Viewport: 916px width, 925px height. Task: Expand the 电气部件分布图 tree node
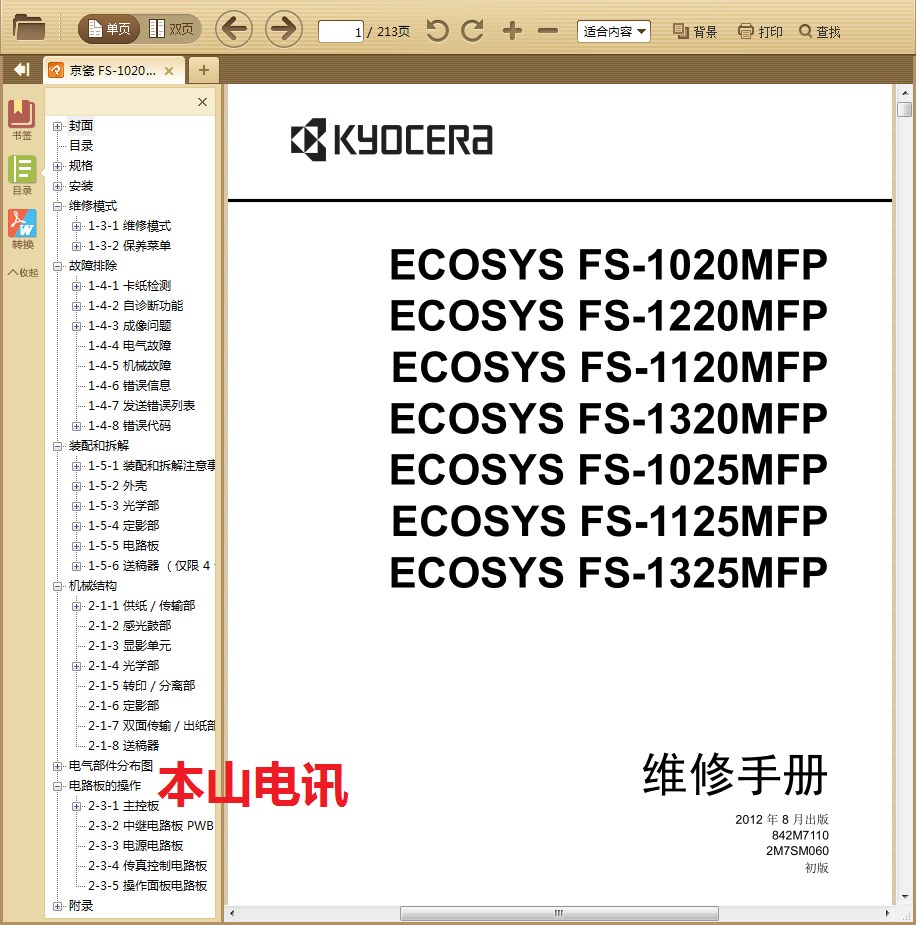pos(57,766)
